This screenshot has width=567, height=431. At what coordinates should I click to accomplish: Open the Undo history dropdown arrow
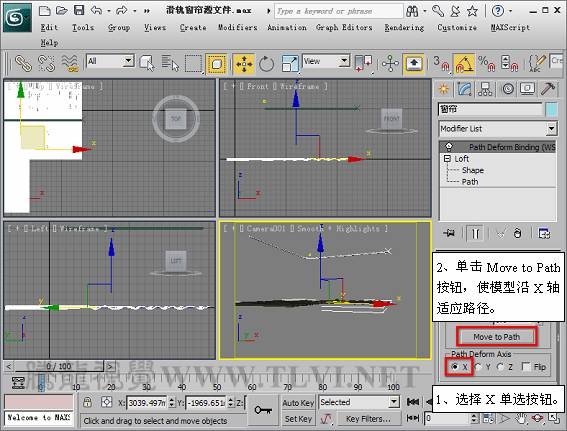[108, 11]
